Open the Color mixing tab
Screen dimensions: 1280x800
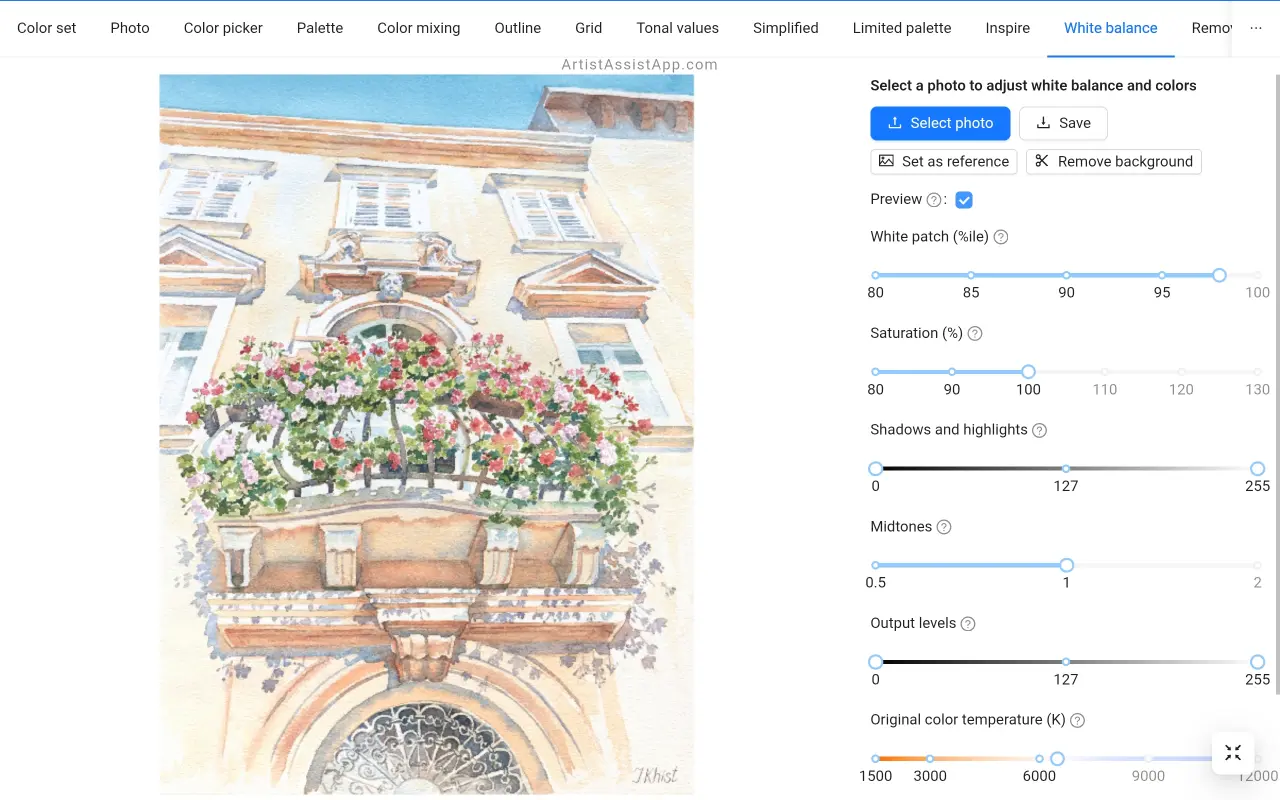[419, 28]
